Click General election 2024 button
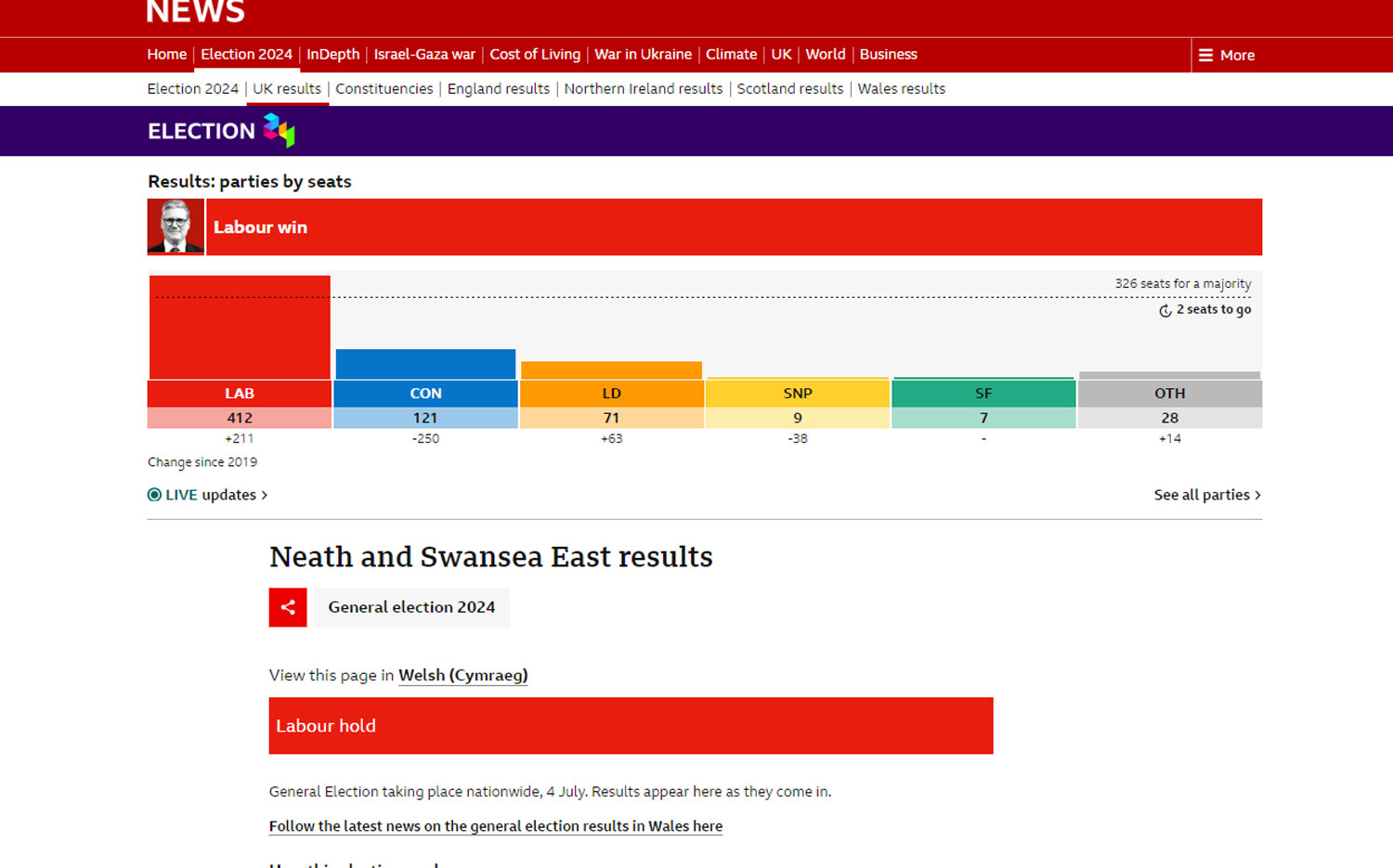The width and height of the screenshot is (1393, 868). (x=411, y=607)
